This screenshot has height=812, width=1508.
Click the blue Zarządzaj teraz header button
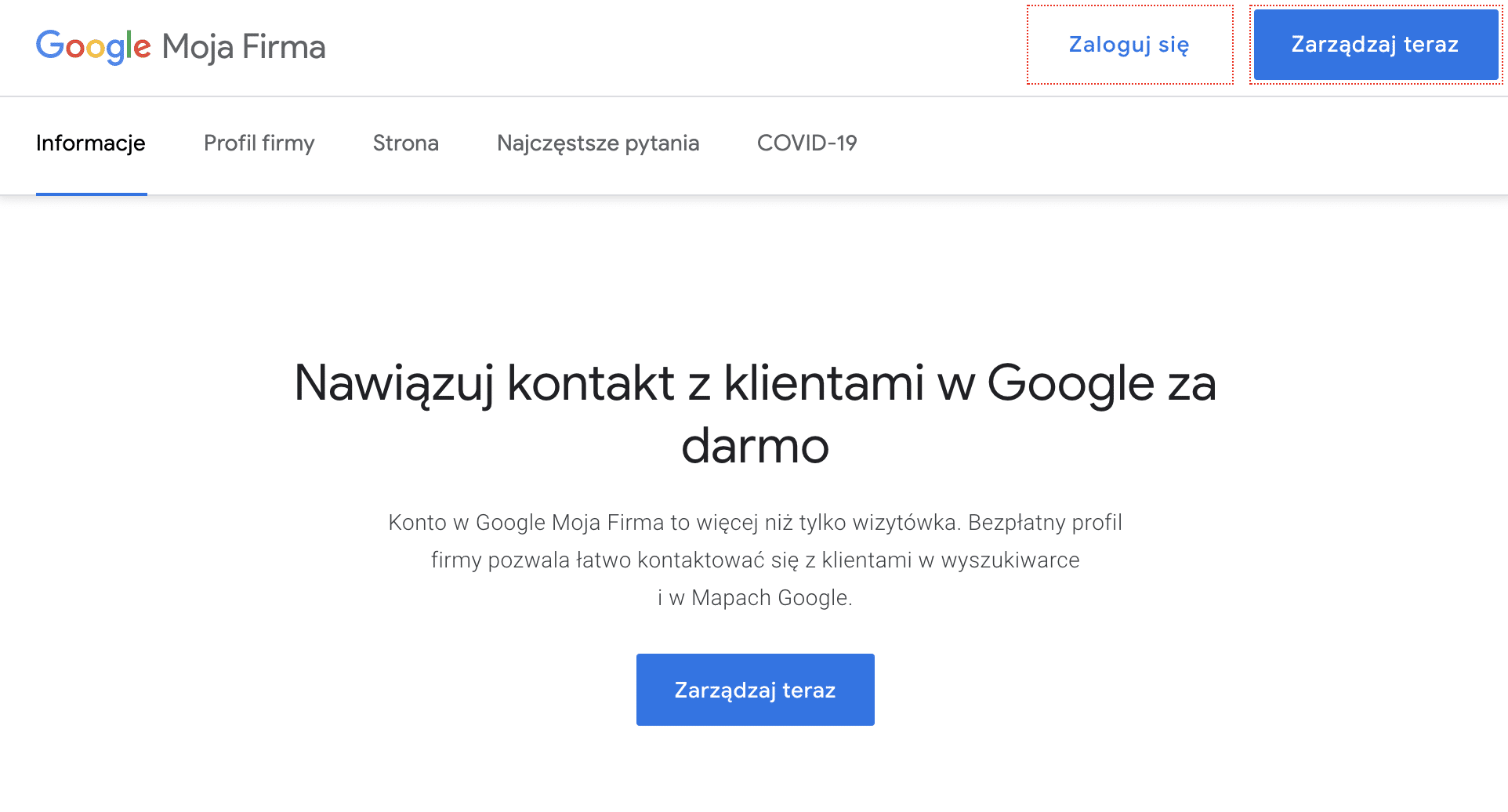click(x=1374, y=45)
